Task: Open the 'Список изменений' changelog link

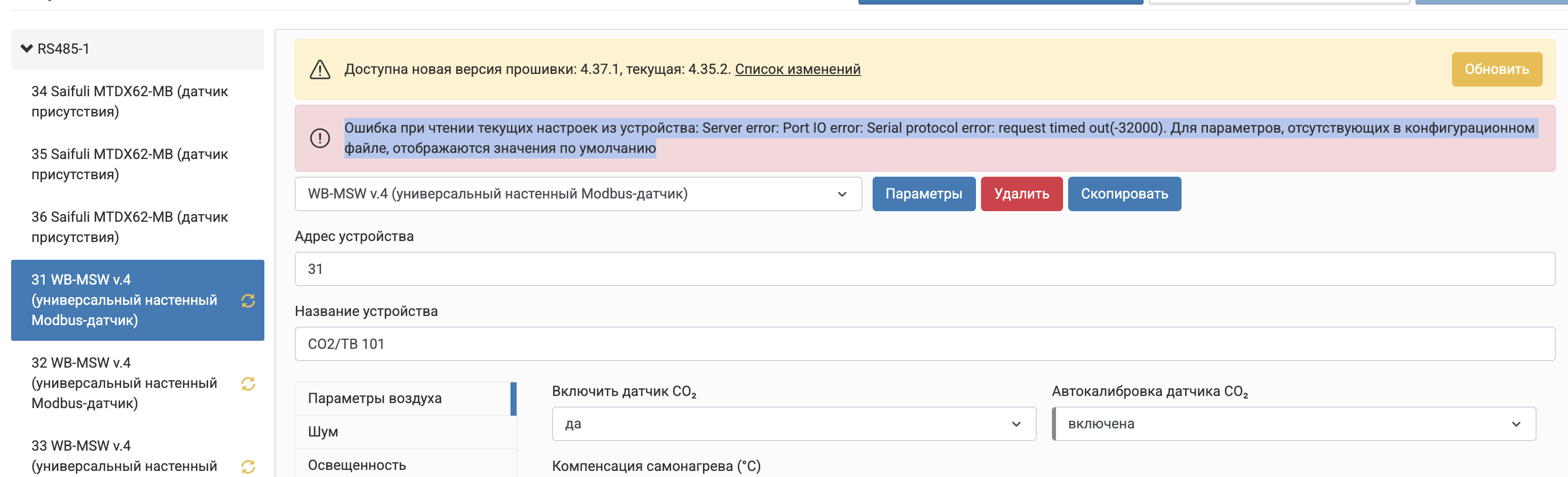Action: pyautogui.click(x=797, y=69)
